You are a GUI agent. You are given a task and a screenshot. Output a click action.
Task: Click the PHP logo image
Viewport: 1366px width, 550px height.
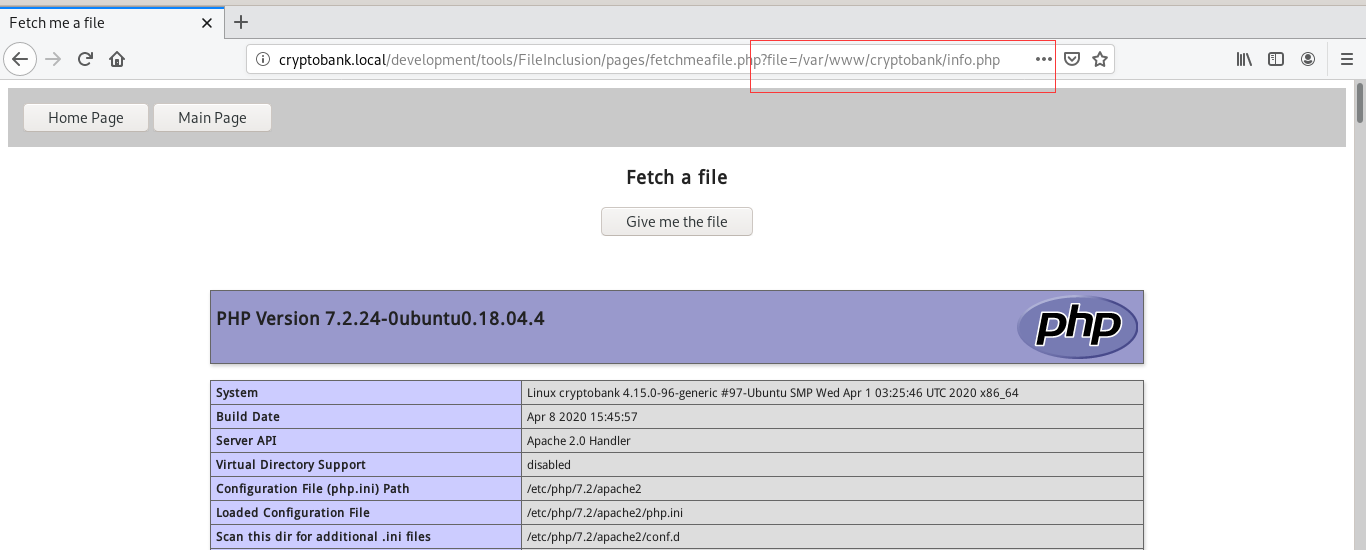[1077, 327]
